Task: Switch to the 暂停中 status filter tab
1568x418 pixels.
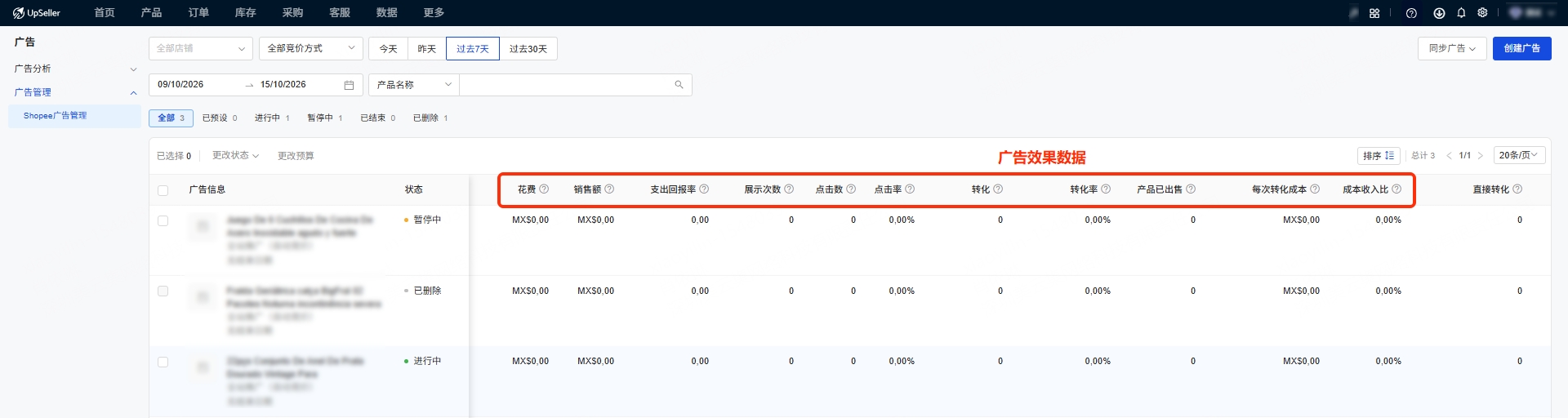Action: 324,118
